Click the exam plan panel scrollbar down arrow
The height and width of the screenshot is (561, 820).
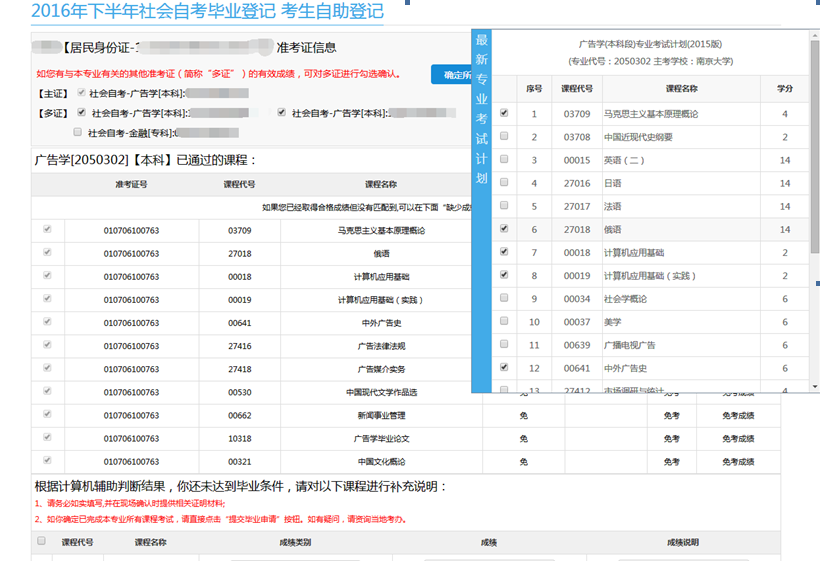point(814,386)
